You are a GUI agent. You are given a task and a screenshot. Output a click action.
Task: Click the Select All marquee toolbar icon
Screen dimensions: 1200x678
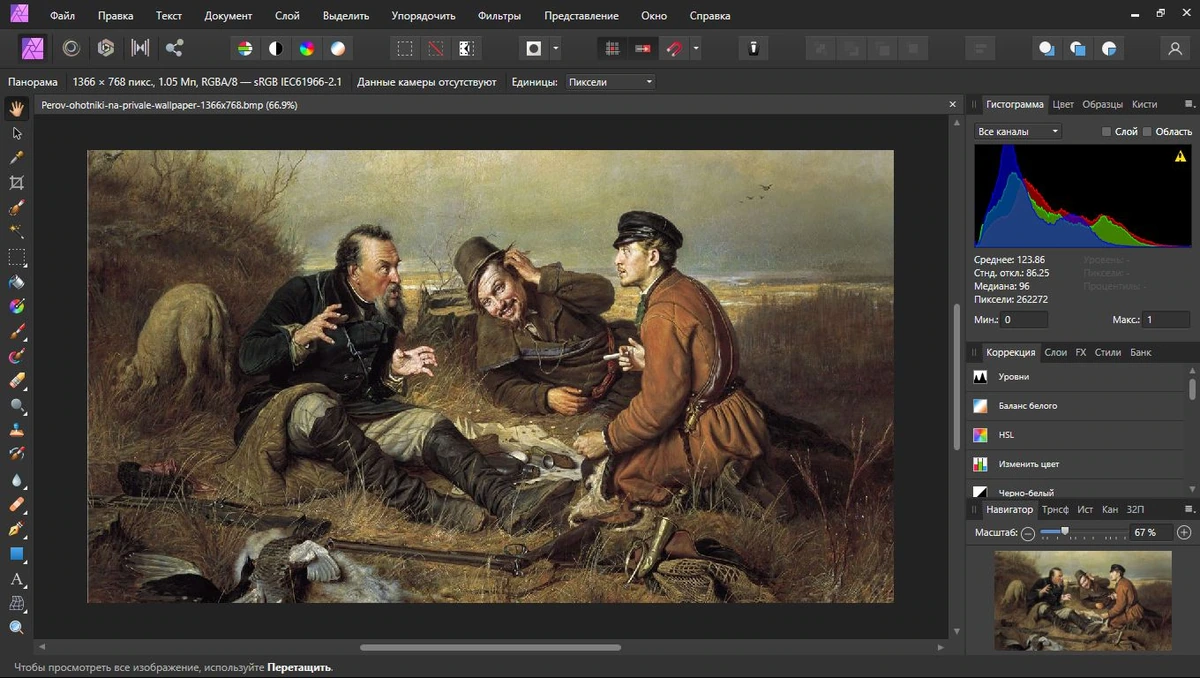[404, 47]
